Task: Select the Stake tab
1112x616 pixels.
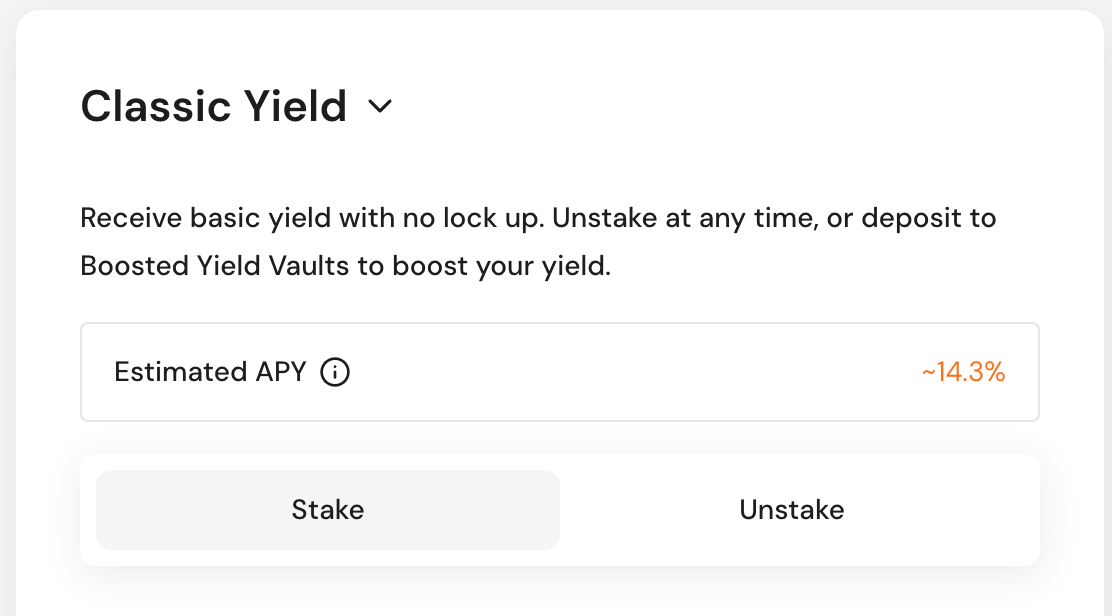Action: point(328,510)
